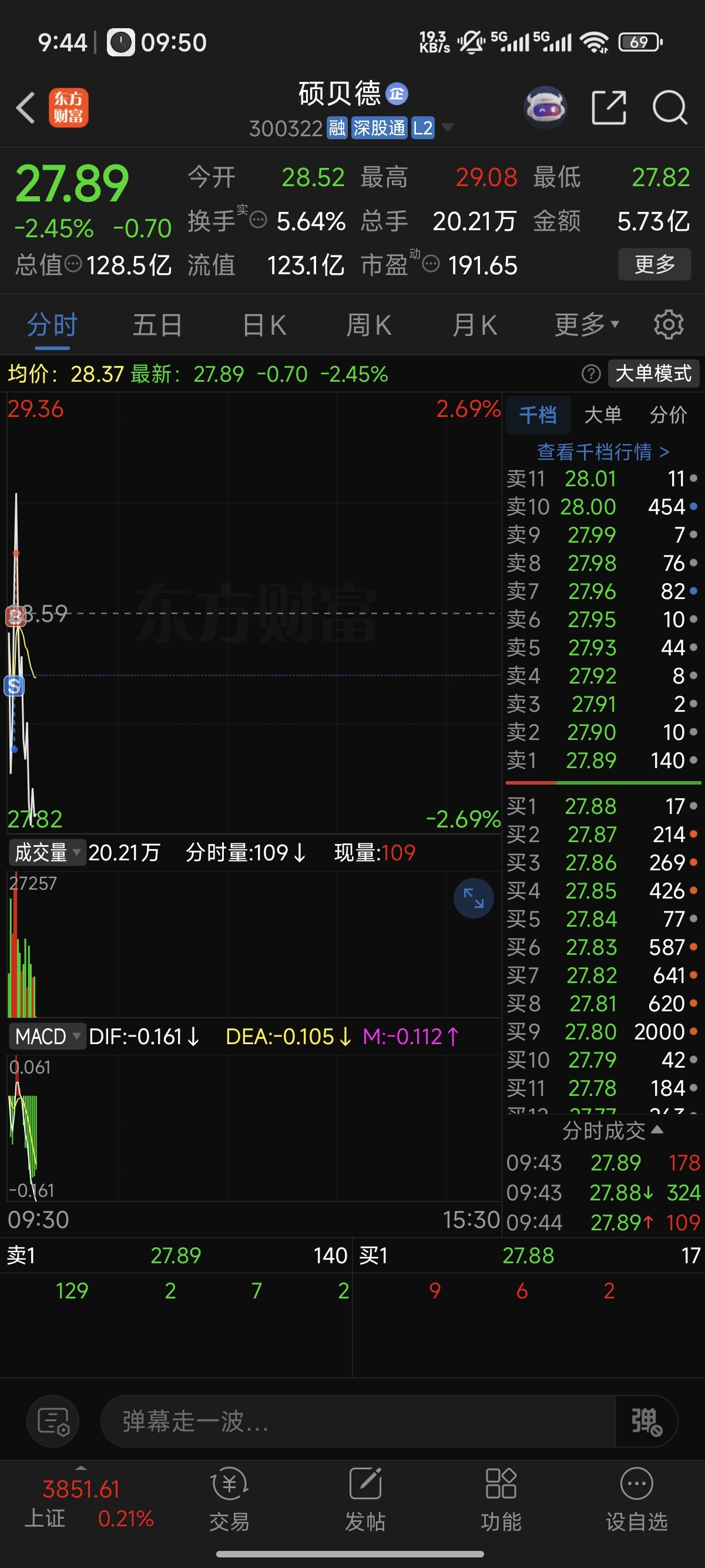The image size is (705, 1568).
Task: Switch to 月K tab
Action: click(475, 324)
